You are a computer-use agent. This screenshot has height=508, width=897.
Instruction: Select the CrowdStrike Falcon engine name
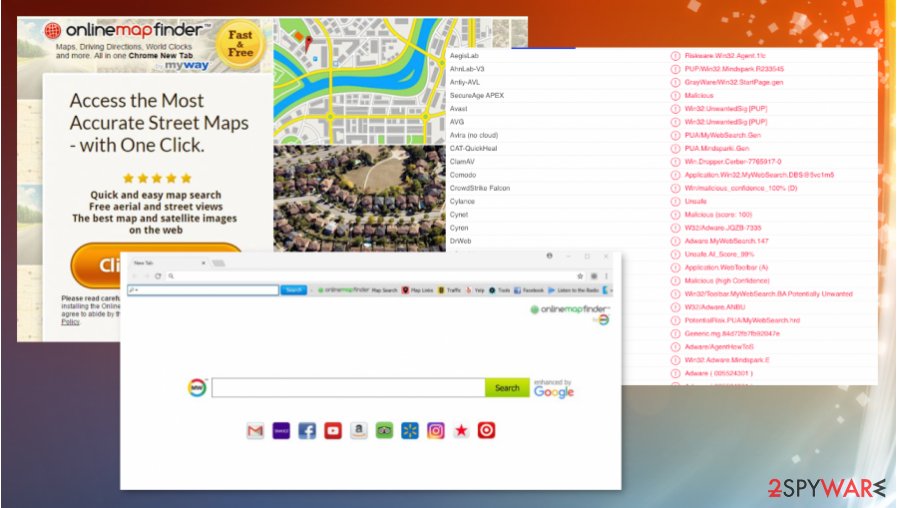[479, 188]
